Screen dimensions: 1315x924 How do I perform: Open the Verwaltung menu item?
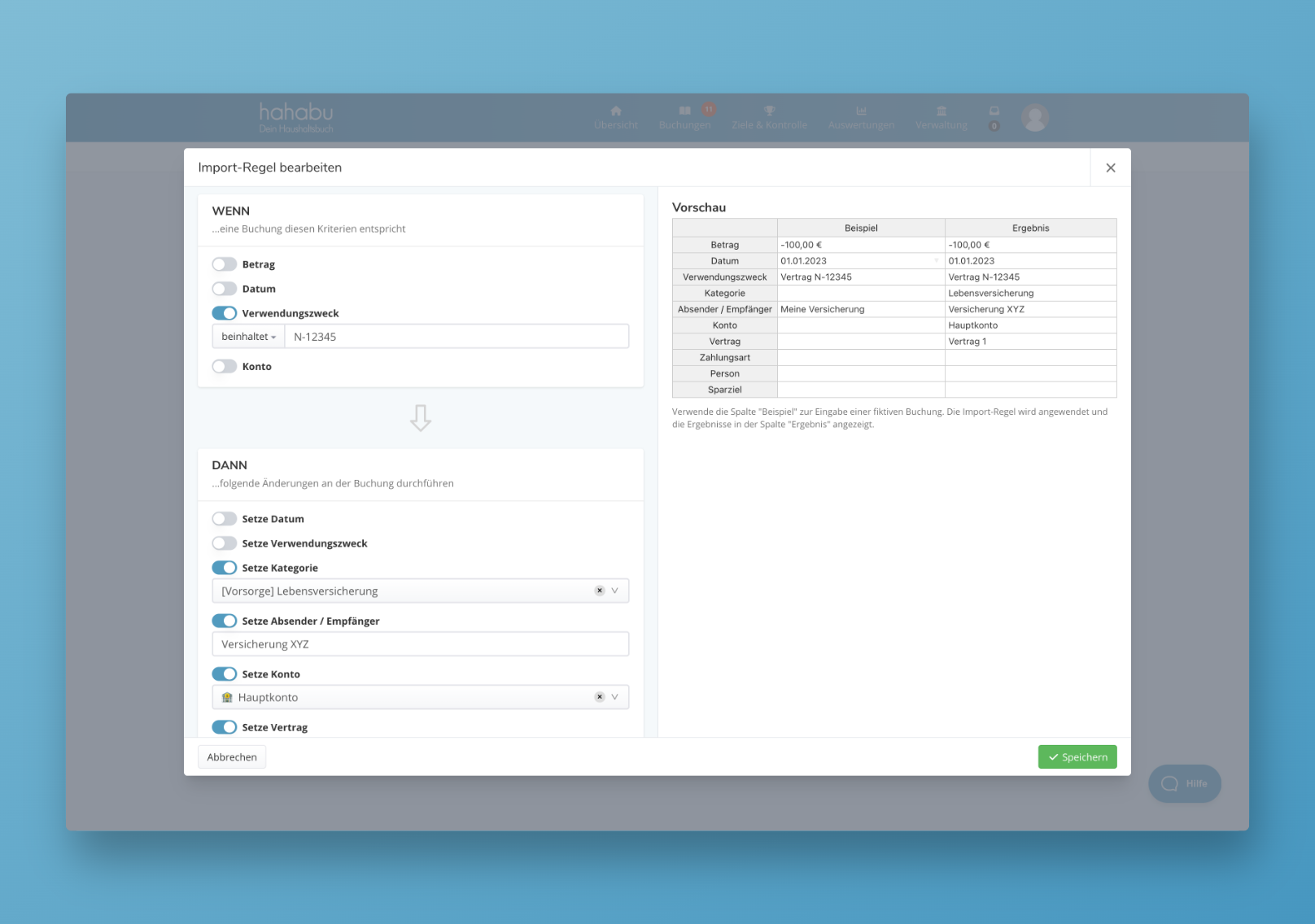click(x=941, y=118)
